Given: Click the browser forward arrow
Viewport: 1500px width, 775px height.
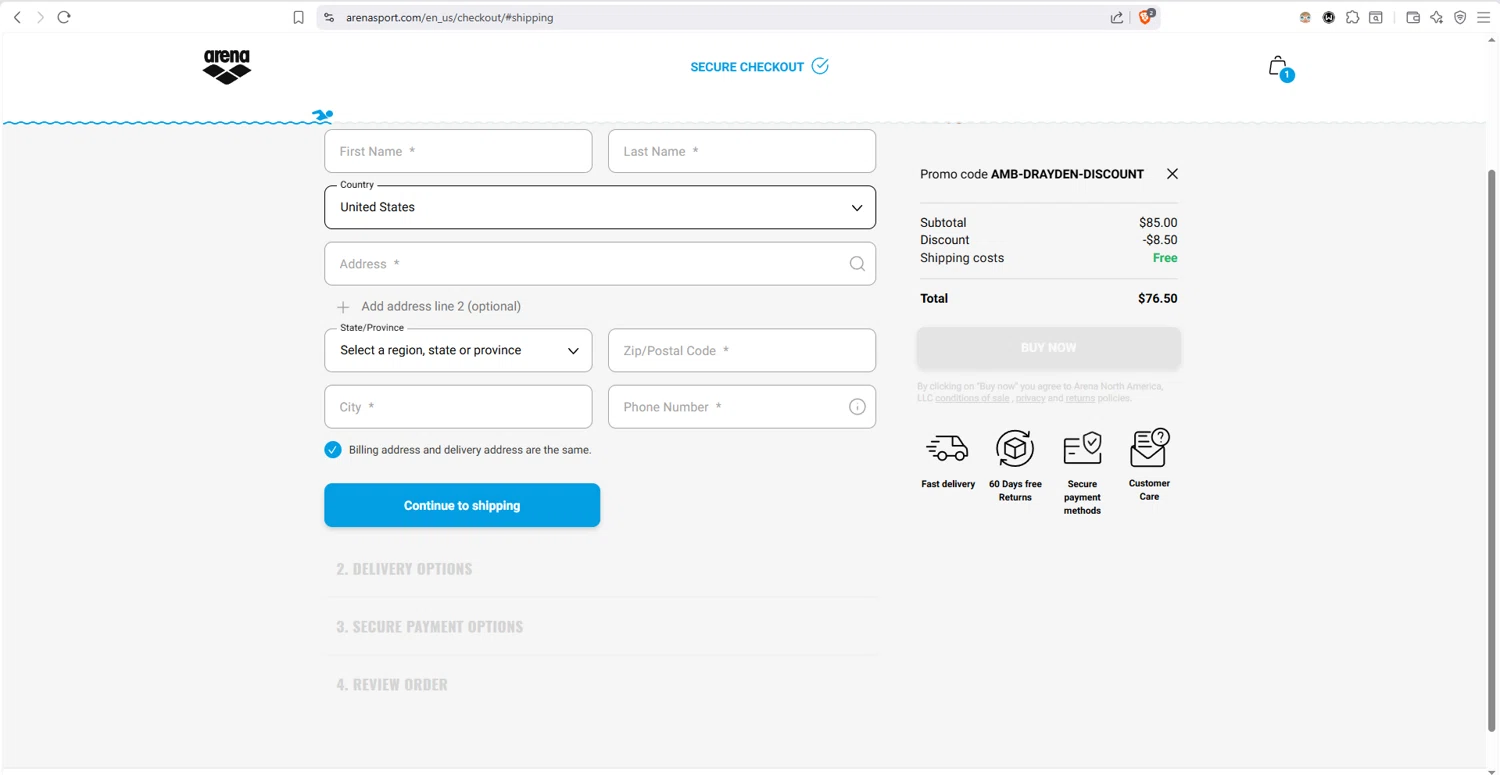Looking at the screenshot, I should pyautogui.click(x=40, y=17).
